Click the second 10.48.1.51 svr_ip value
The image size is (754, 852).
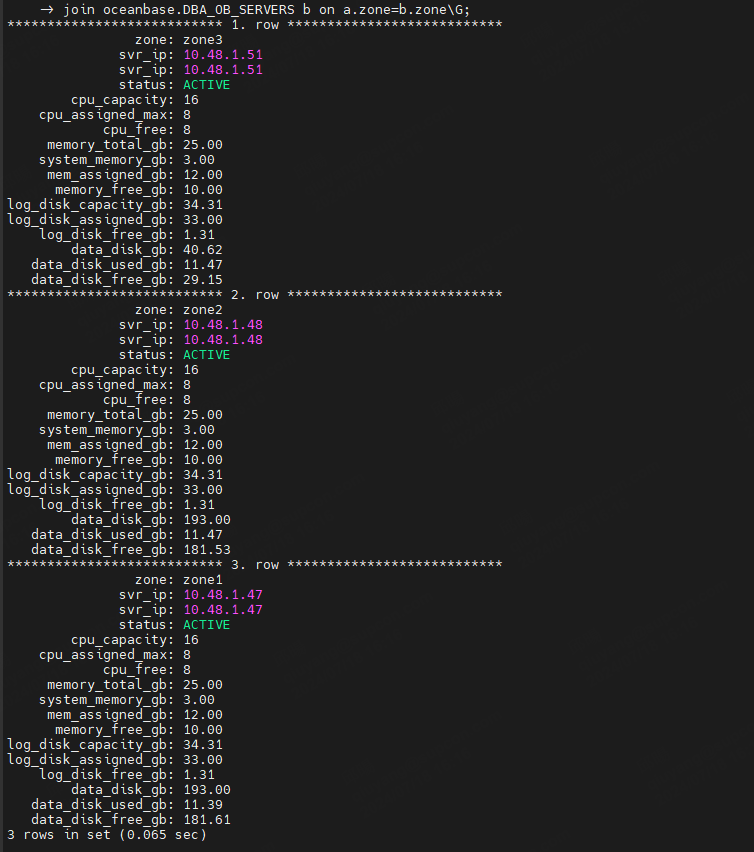[223, 70]
